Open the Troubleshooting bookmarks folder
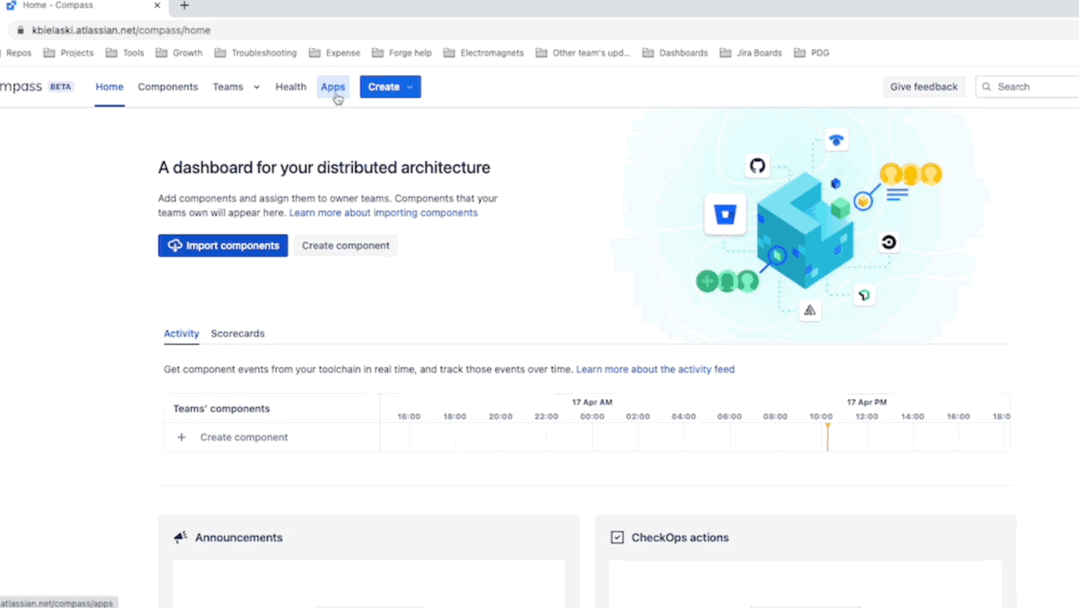 click(x=256, y=53)
